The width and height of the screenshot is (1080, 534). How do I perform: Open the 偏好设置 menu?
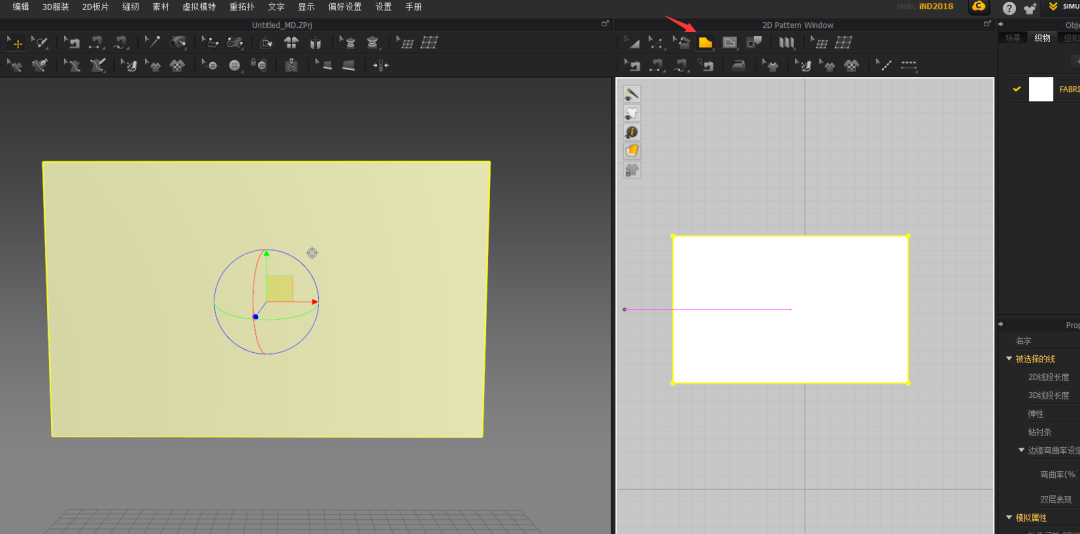click(x=345, y=7)
